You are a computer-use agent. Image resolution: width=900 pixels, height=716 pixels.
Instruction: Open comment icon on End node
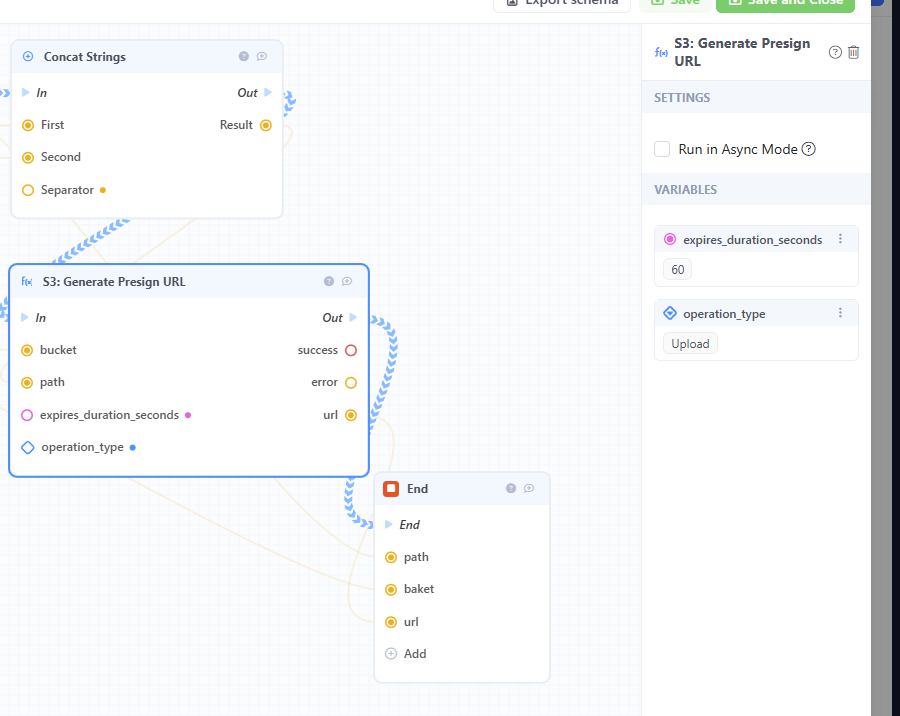[x=529, y=489]
